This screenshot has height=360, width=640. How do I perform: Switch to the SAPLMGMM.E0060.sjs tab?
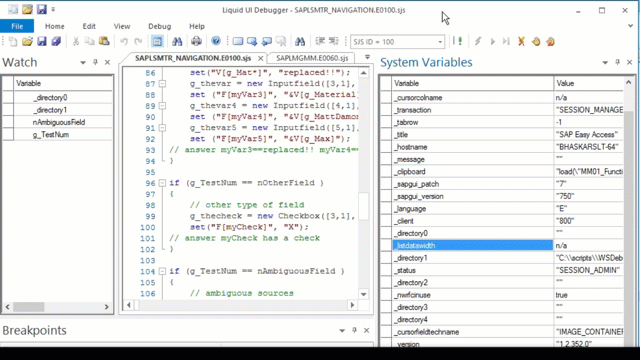(312, 58)
